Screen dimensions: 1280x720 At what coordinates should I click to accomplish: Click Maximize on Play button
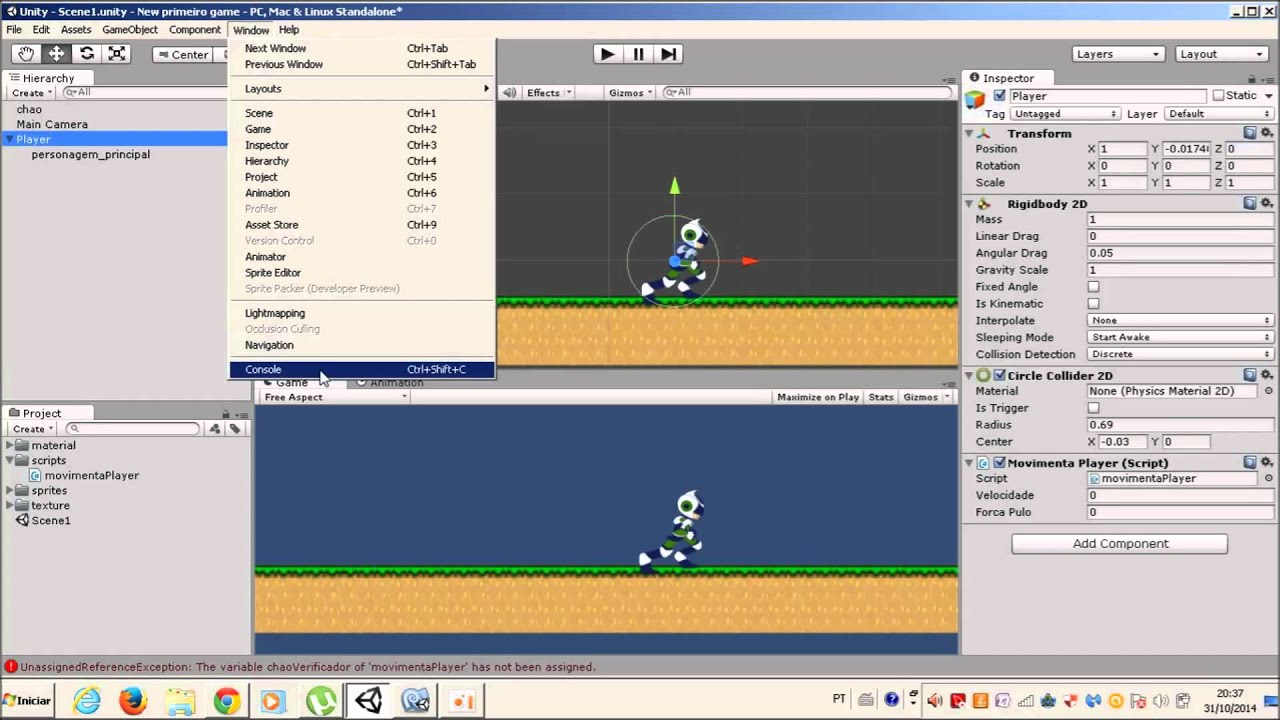[x=818, y=397]
